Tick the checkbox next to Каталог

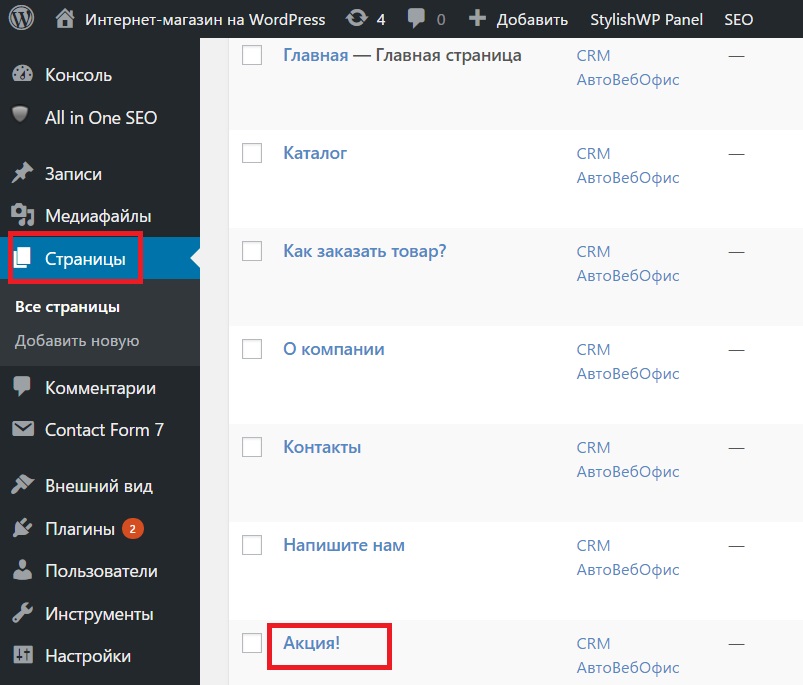tap(252, 153)
